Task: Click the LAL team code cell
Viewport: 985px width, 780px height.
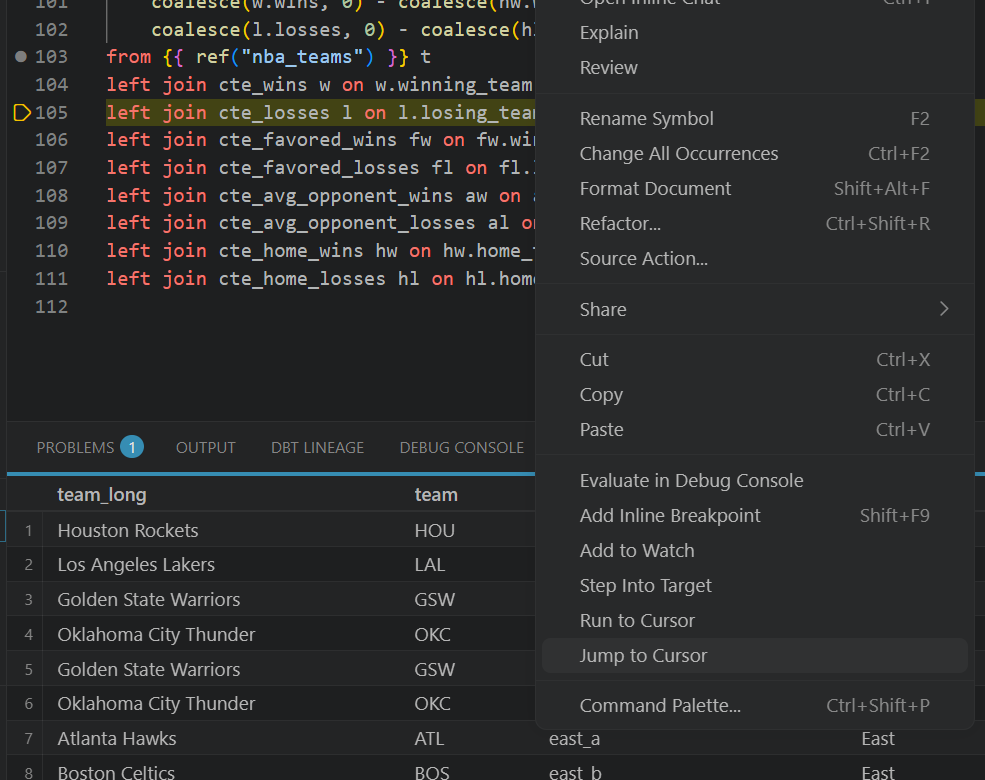Action: [430, 565]
